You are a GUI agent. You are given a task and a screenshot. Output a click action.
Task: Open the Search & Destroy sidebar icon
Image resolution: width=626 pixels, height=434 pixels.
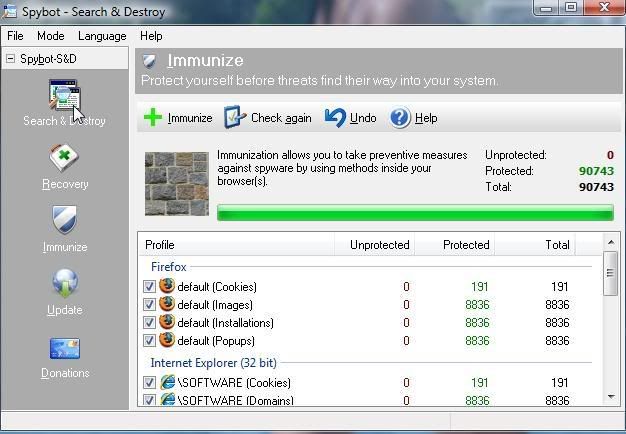65,95
